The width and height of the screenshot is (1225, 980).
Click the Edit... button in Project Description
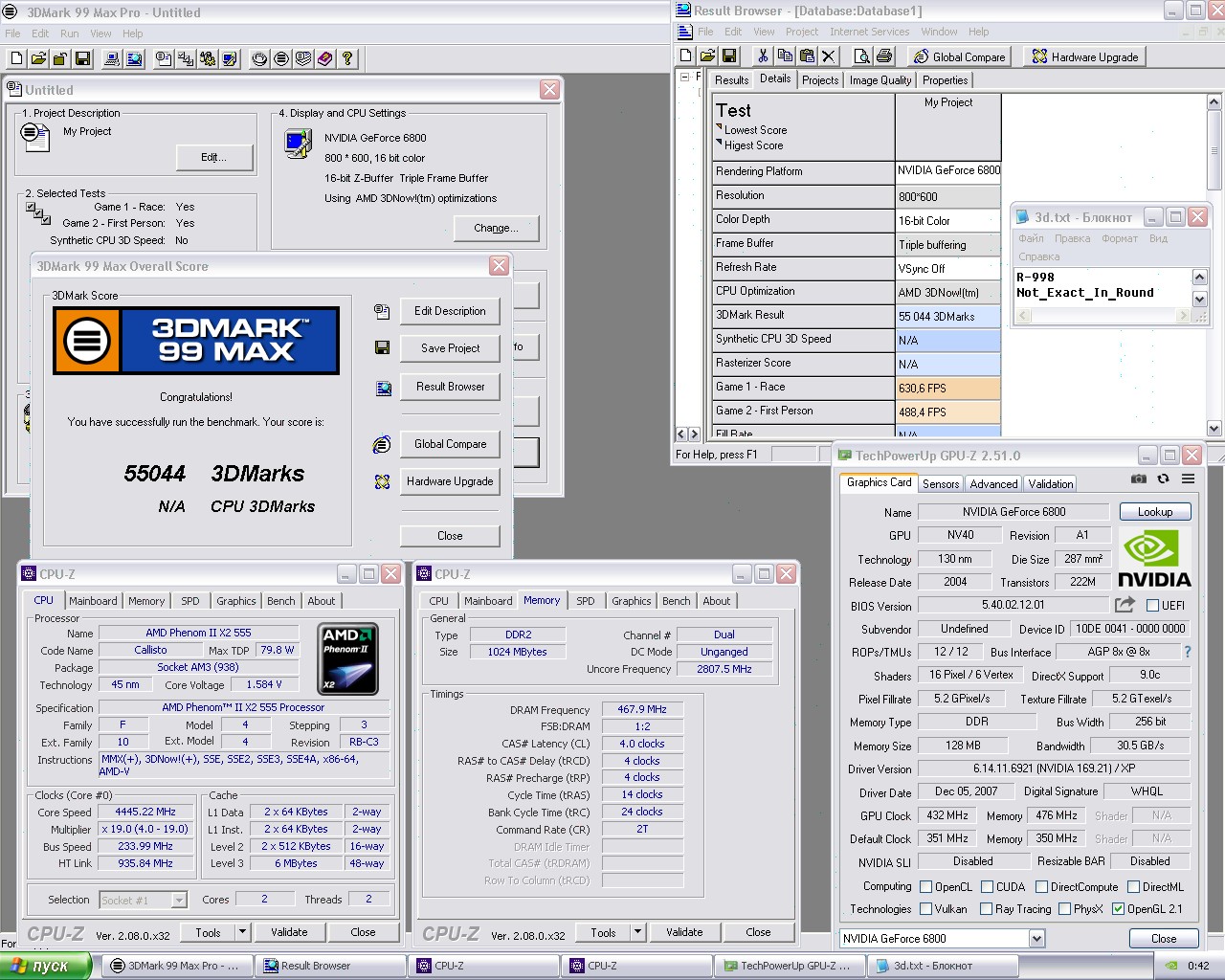(x=214, y=157)
